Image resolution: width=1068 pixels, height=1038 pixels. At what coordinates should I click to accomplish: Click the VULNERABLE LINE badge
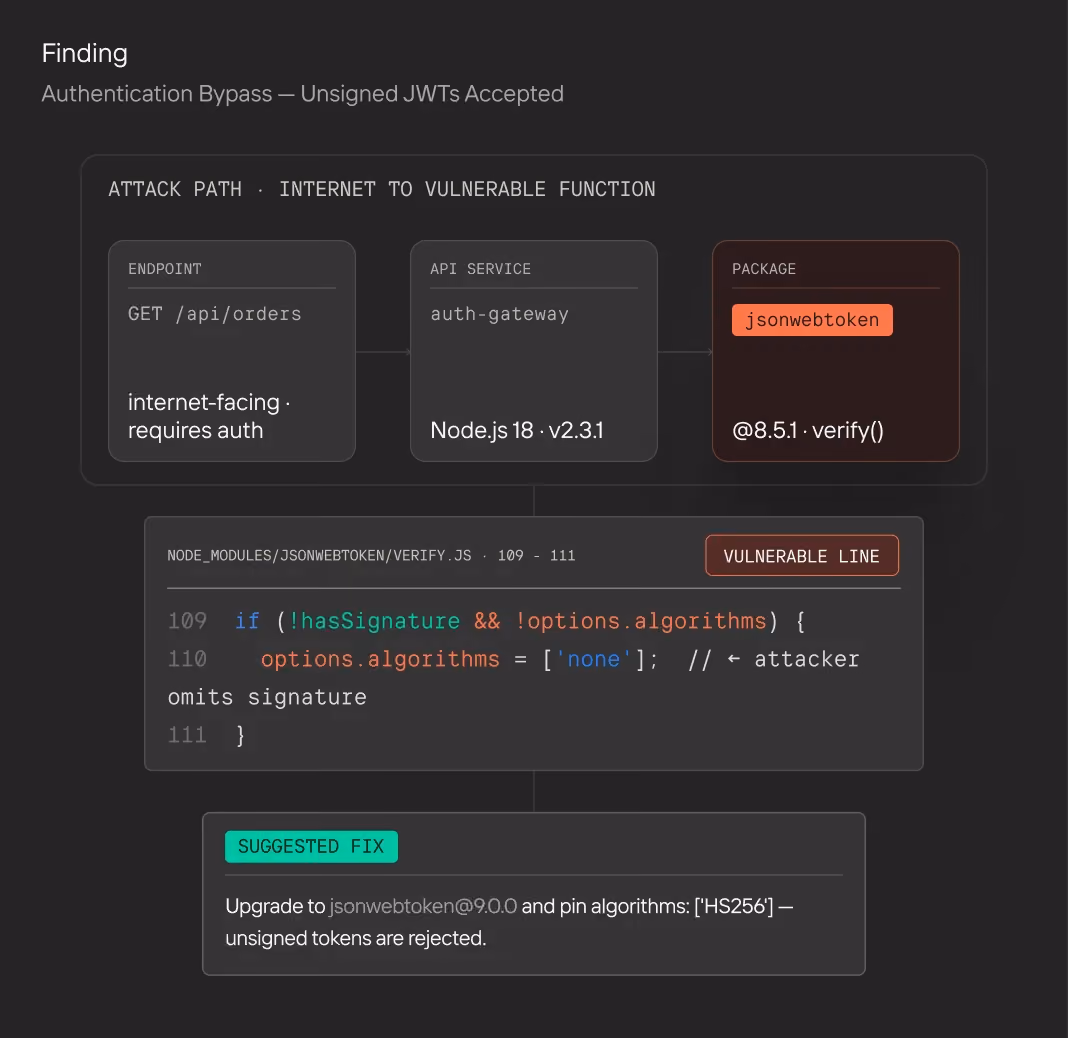pyautogui.click(x=802, y=556)
